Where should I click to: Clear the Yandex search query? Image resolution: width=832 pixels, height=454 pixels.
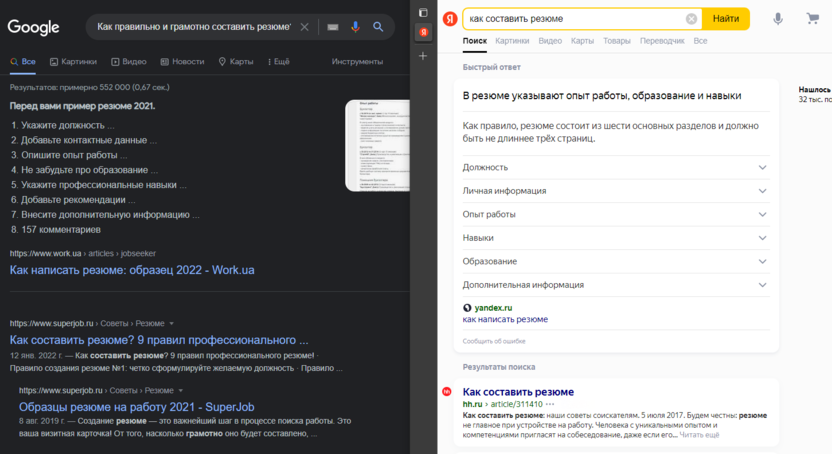(x=691, y=19)
